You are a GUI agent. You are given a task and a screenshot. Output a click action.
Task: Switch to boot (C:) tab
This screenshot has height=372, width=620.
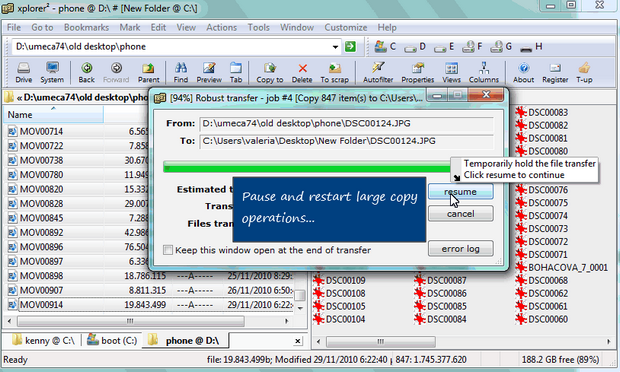112,340
